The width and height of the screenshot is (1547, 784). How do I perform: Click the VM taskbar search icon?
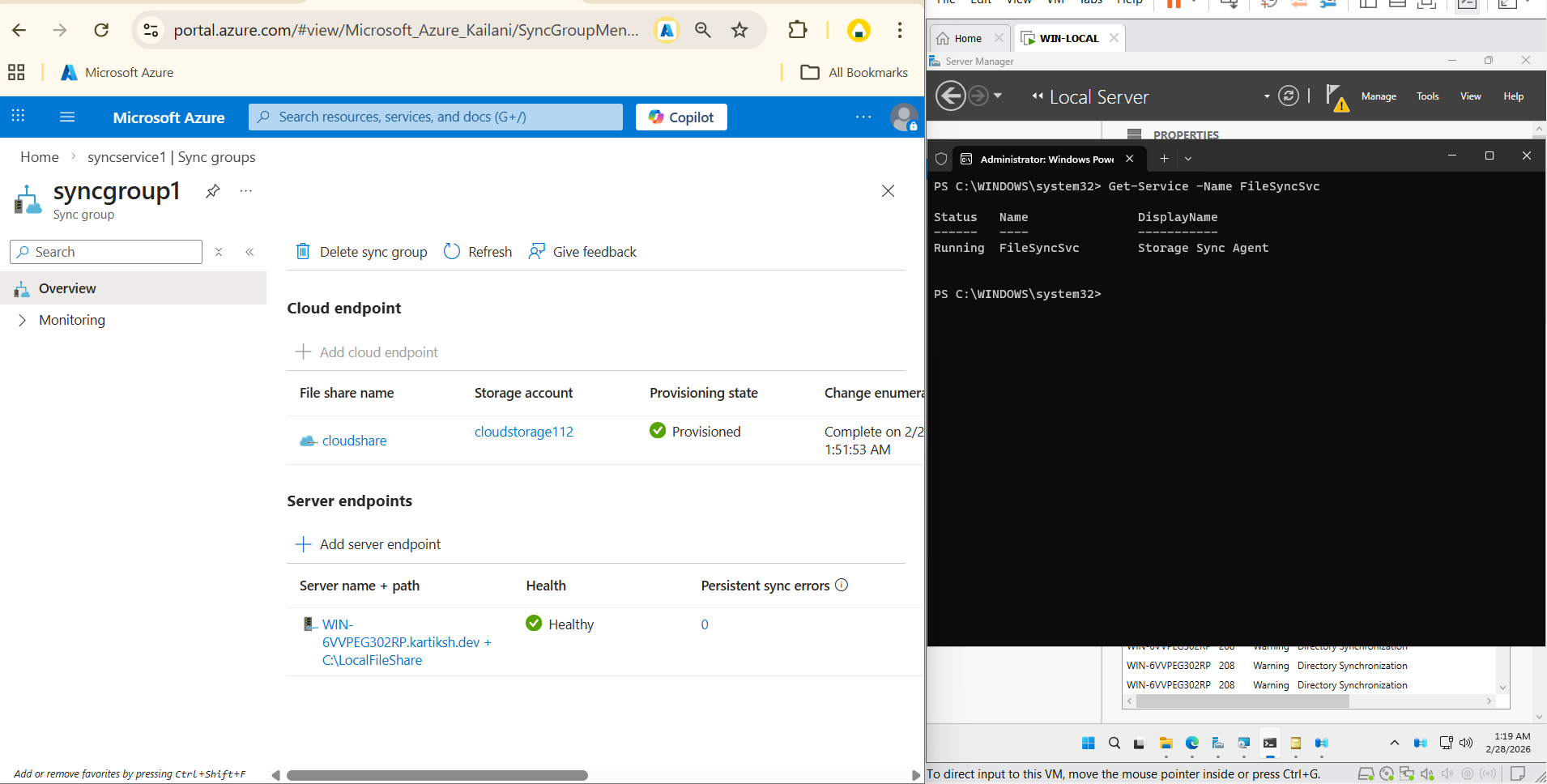(x=1114, y=744)
